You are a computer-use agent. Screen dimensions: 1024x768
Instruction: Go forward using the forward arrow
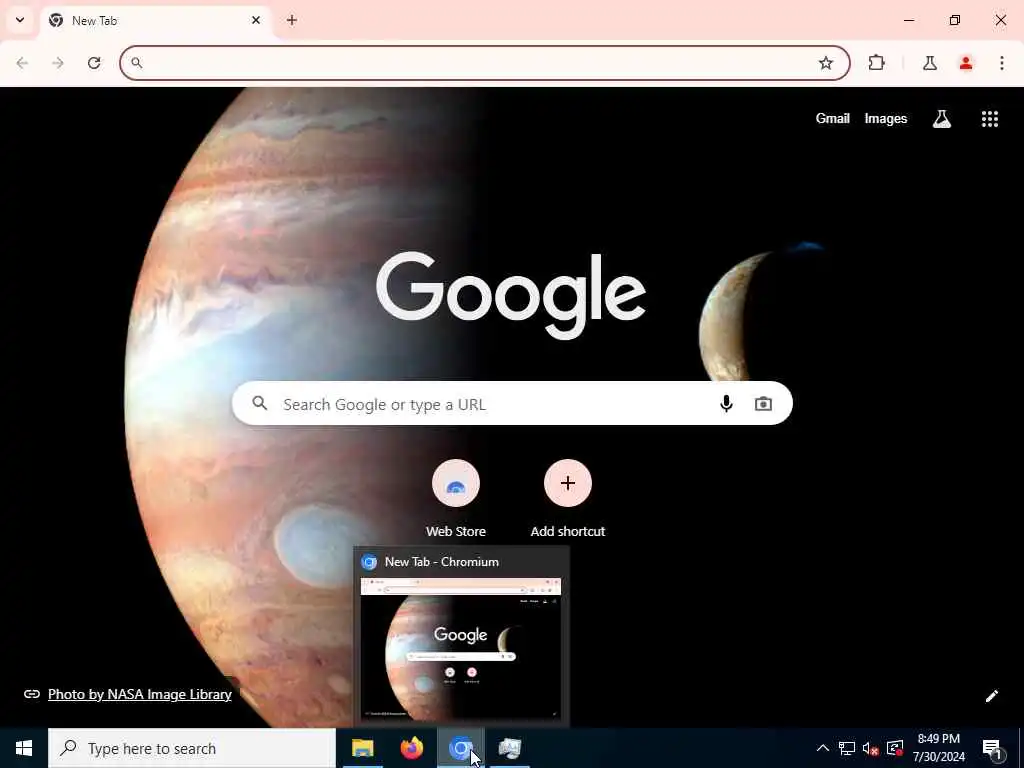58,63
